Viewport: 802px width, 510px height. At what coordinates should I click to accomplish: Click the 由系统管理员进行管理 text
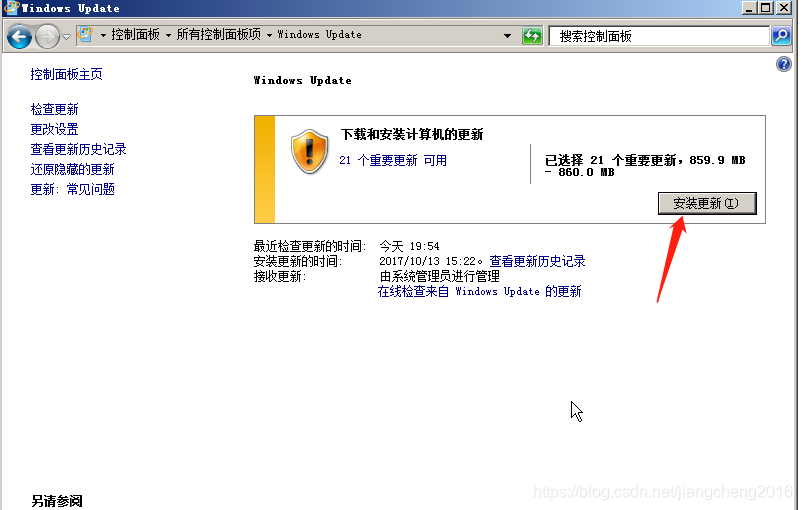tap(439, 276)
